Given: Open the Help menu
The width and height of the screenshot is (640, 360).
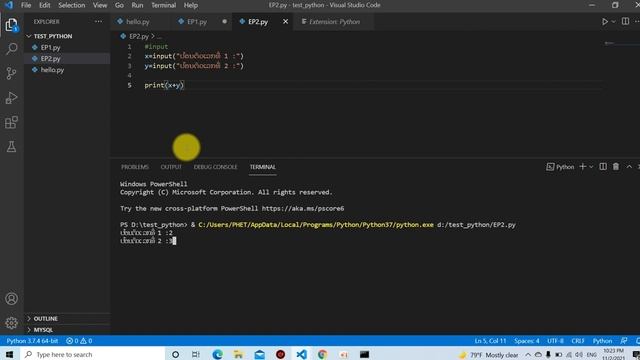Looking at the screenshot, I should click(191, 5).
